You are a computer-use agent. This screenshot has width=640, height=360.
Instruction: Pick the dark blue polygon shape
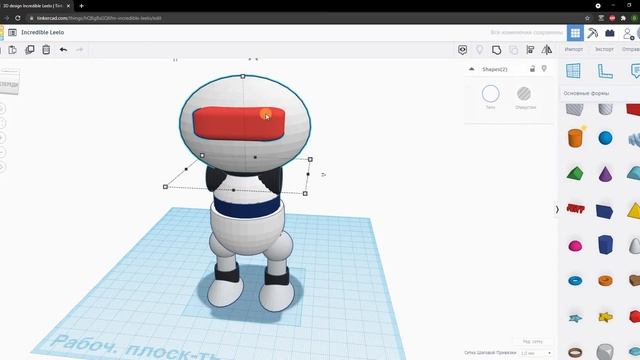tap(605, 244)
